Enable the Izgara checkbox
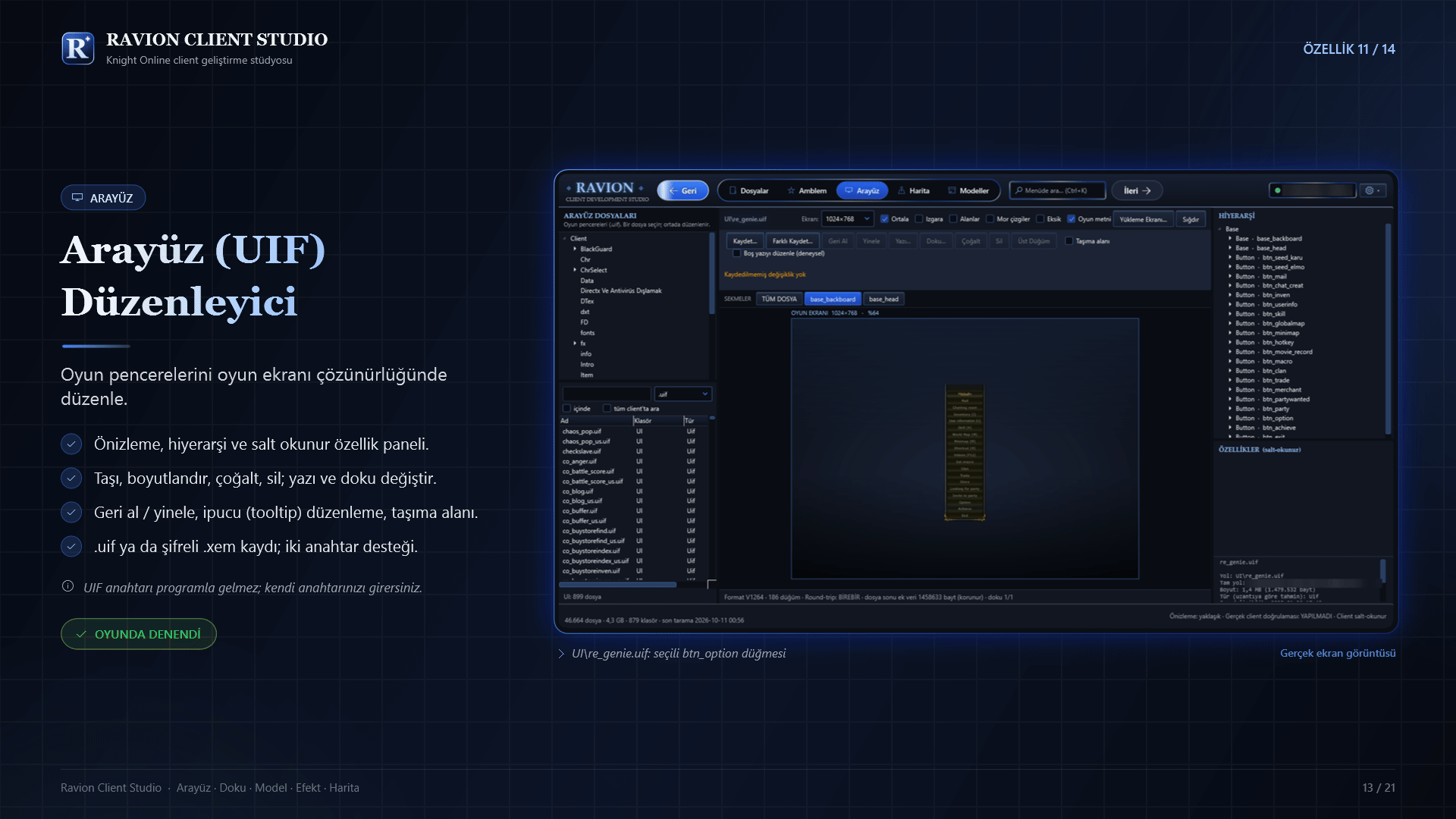The height and width of the screenshot is (819, 1456). click(919, 219)
